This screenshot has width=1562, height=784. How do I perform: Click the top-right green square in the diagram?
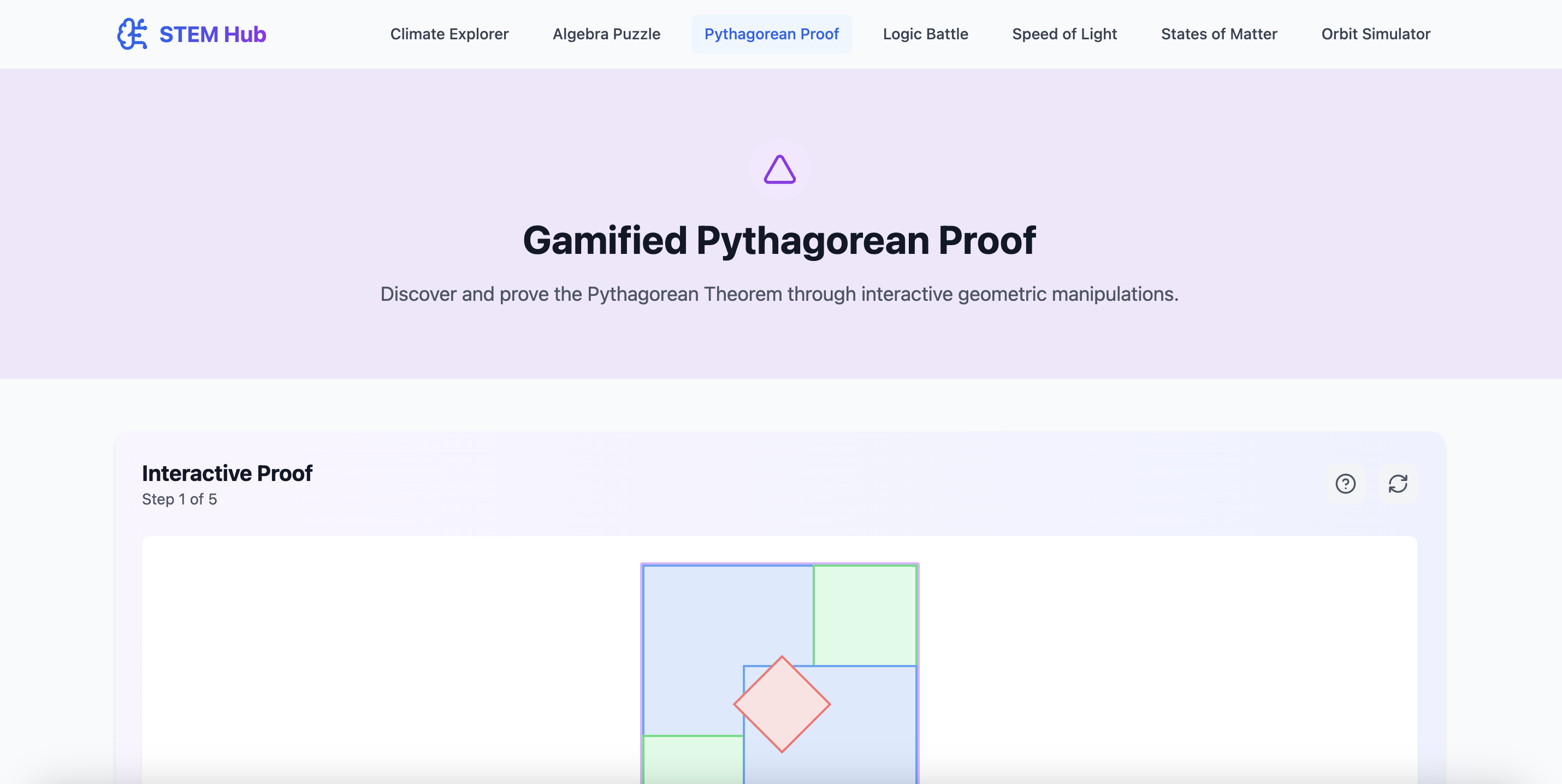(x=865, y=615)
